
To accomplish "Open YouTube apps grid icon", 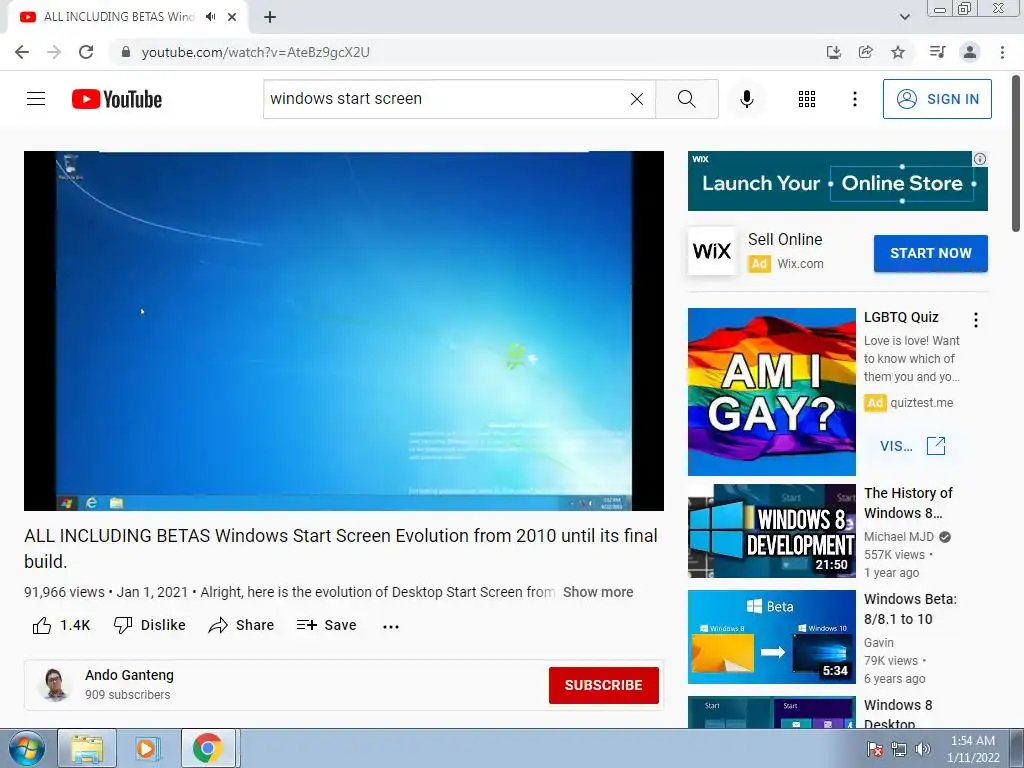I will 807,99.
